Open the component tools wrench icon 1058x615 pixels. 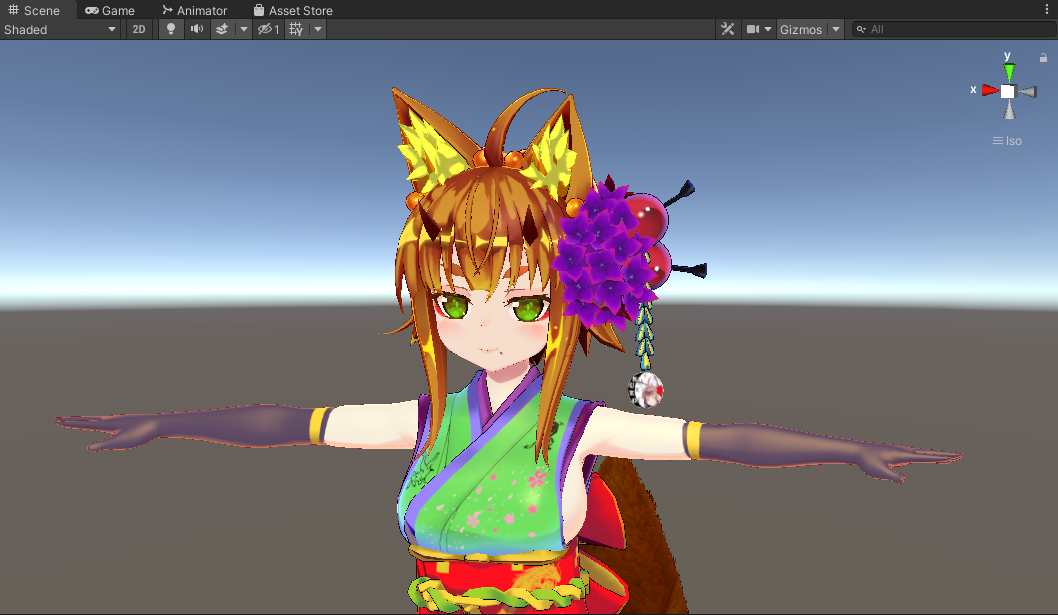(727, 29)
